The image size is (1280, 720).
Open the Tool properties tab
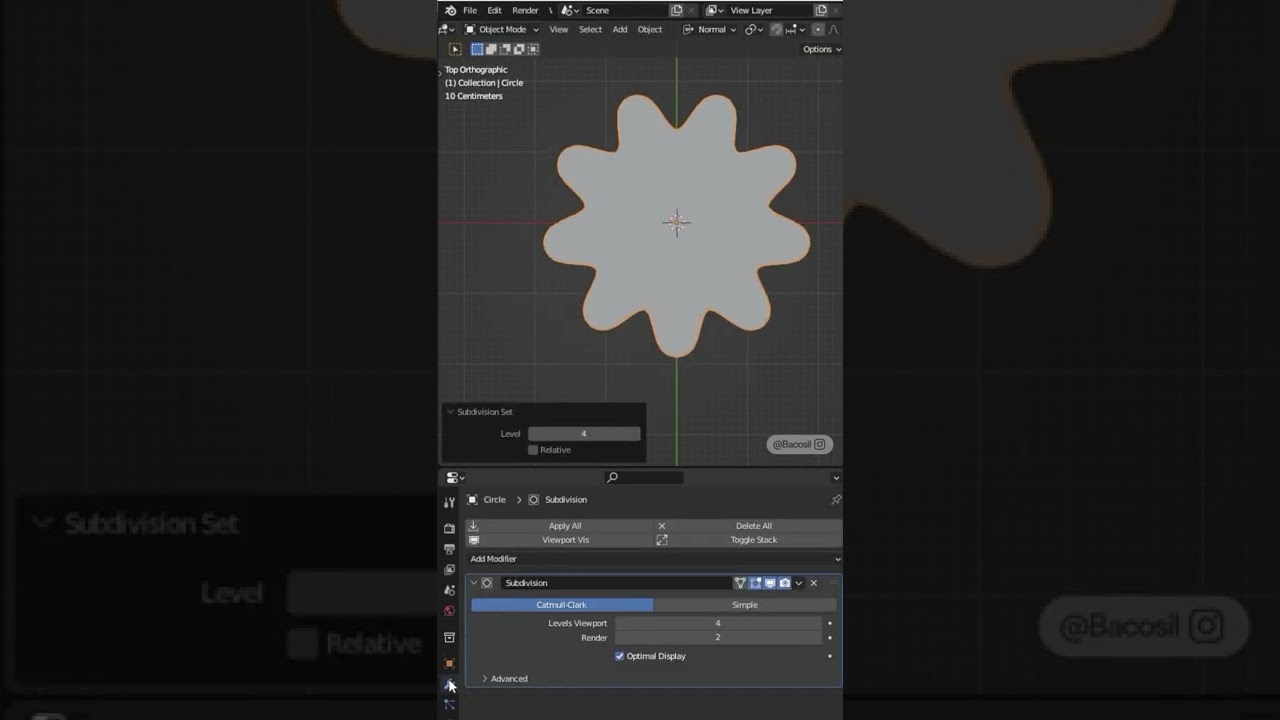pos(450,502)
